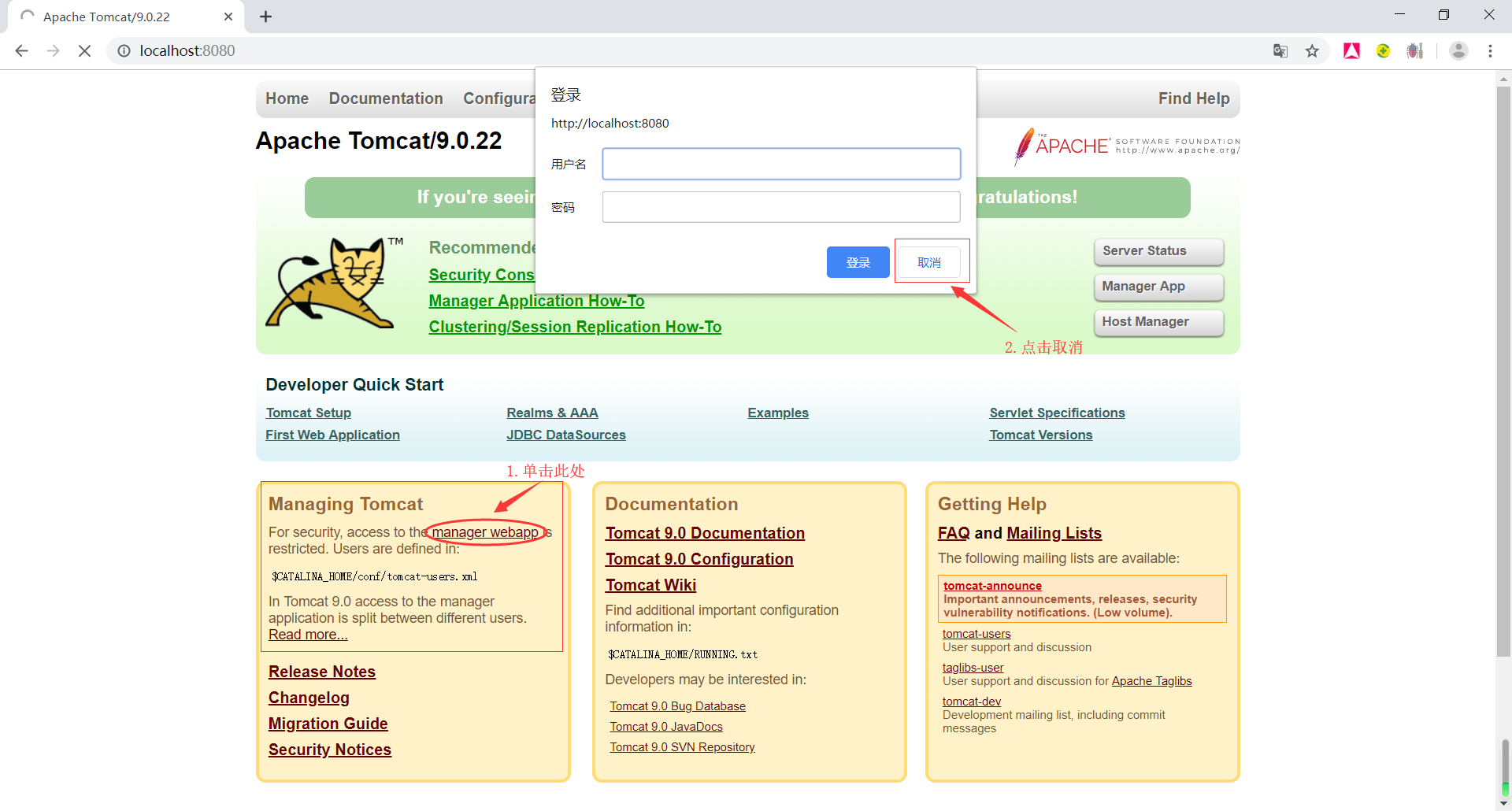The width and height of the screenshot is (1512, 811).
Task: Open the JDBC DataSources link
Action: pos(566,435)
